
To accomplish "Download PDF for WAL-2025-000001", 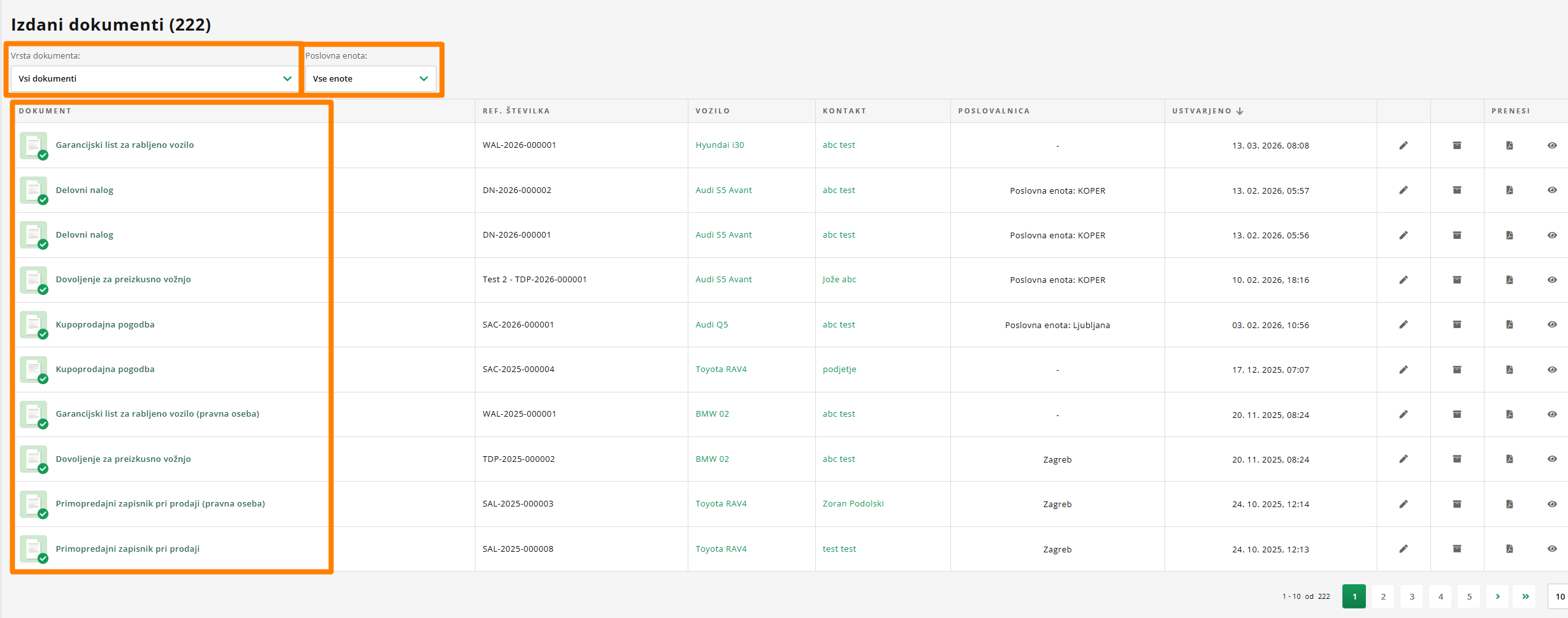I will (x=1509, y=414).
